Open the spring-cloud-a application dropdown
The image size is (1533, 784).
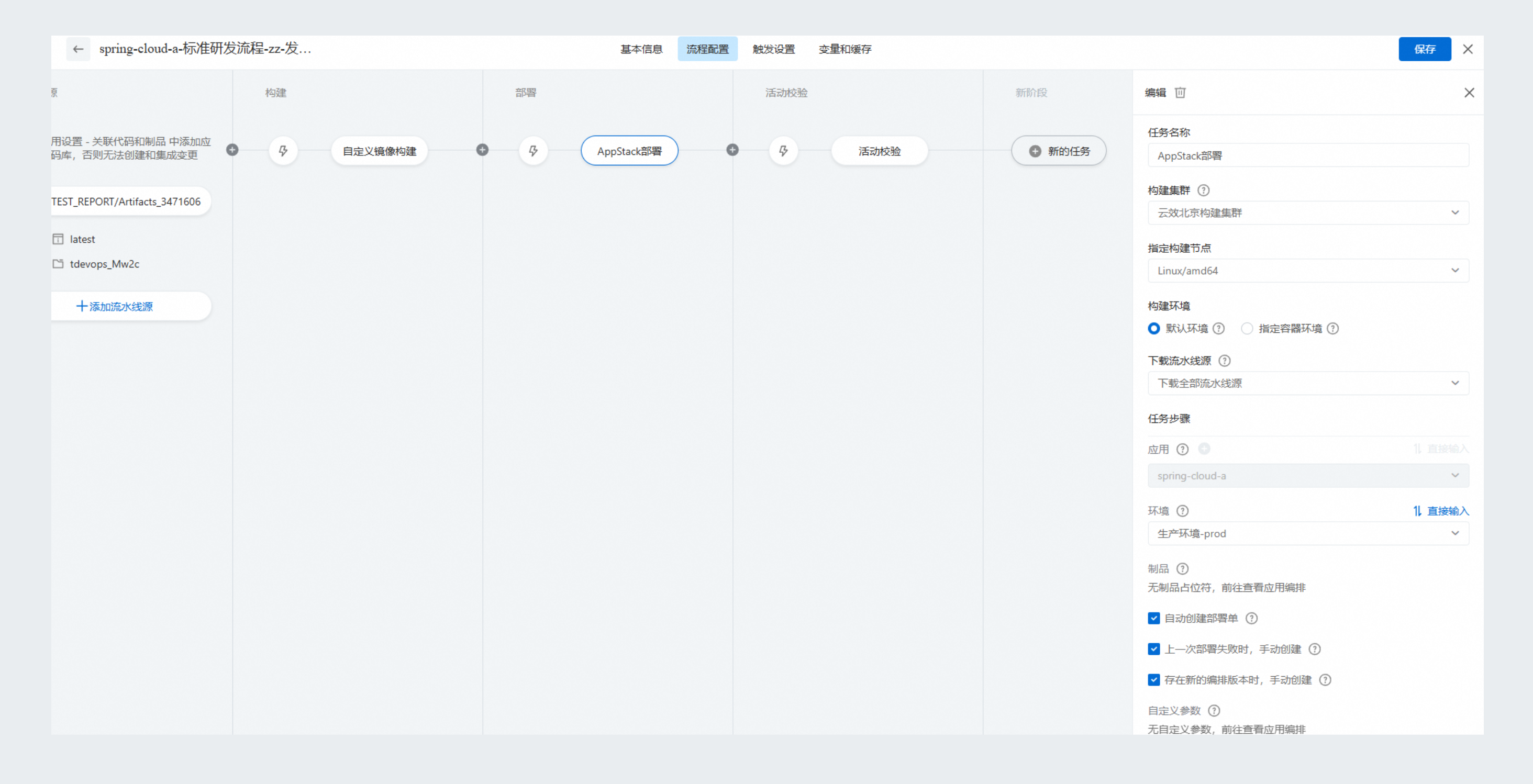(x=1308, y=476)
